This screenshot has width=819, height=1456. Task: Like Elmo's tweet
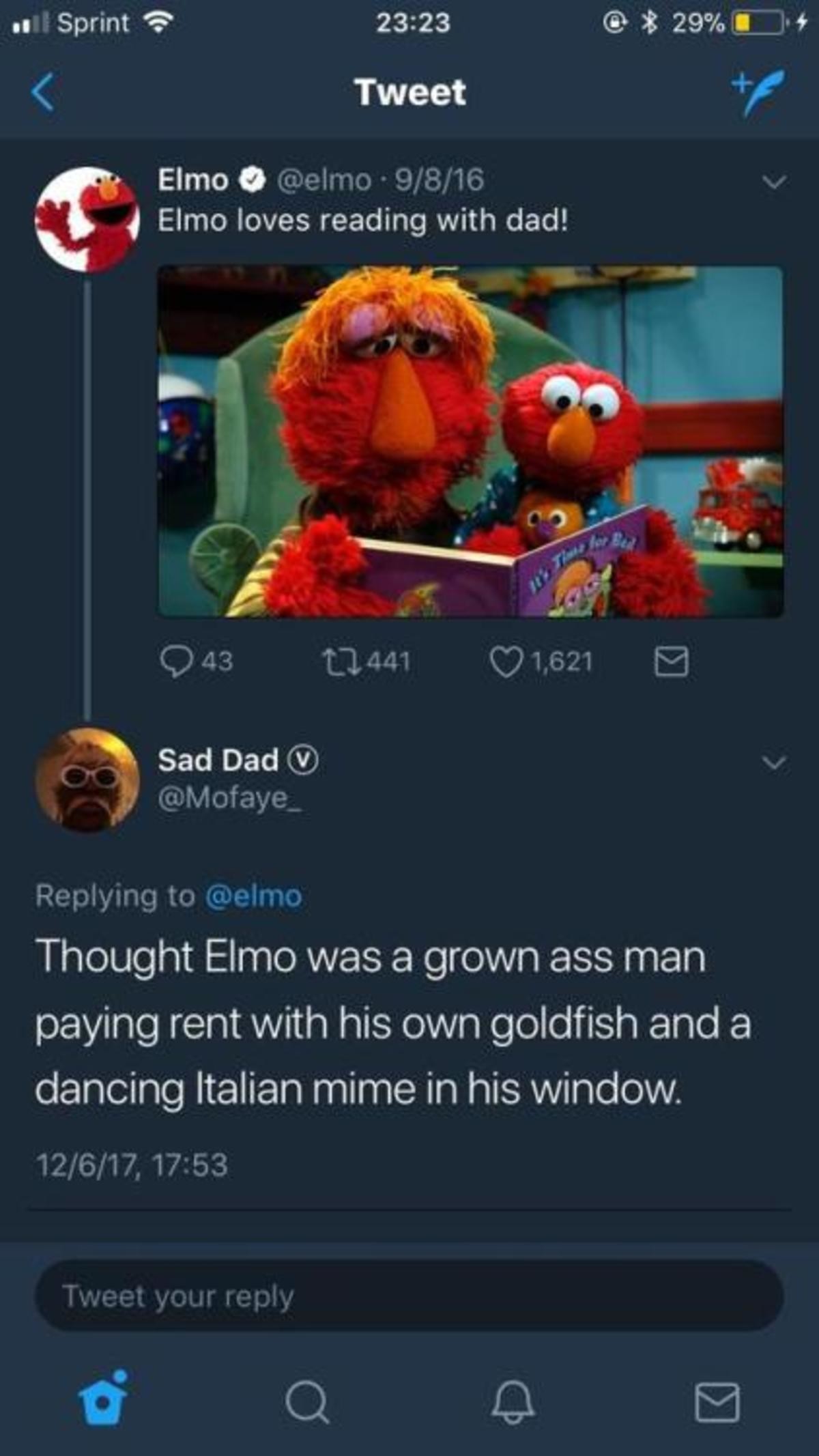(x=508, y=660)
